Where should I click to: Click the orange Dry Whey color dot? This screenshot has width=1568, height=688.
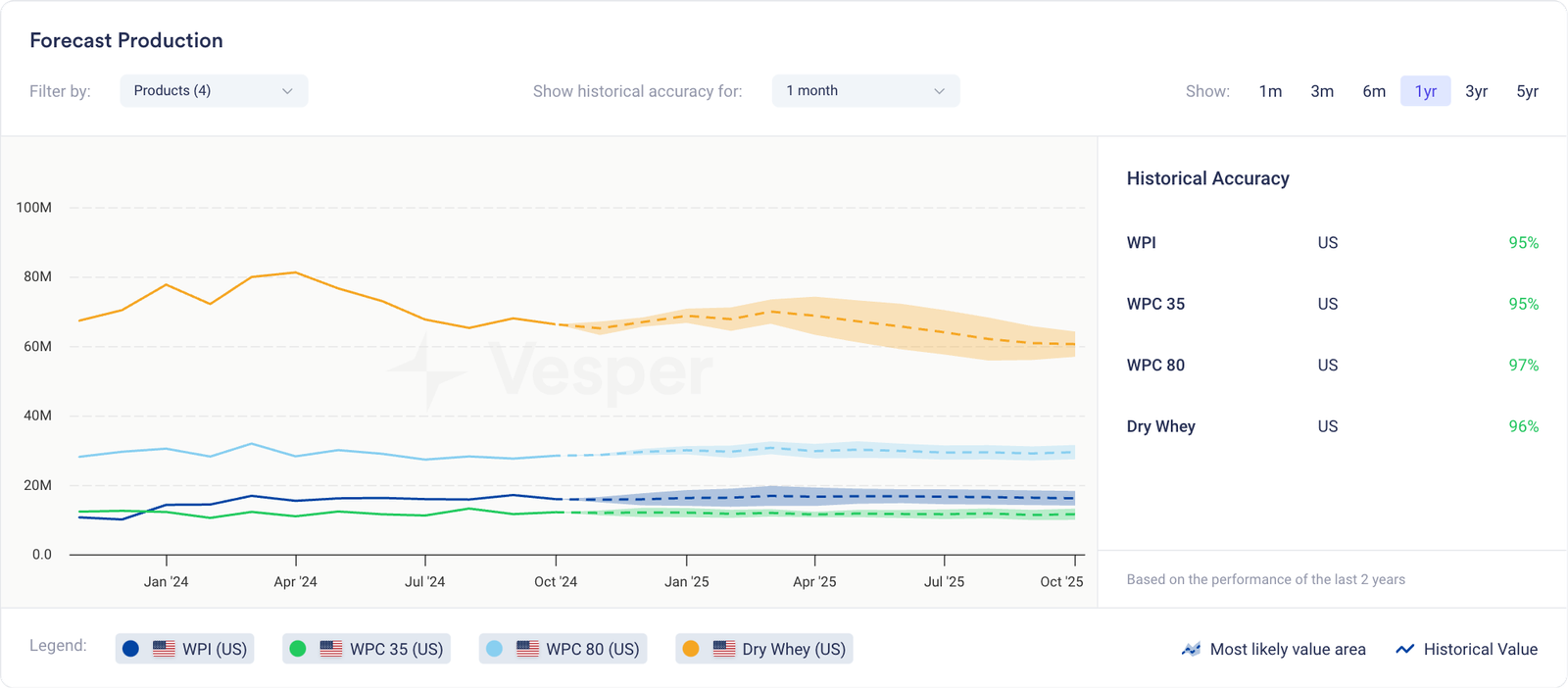[x=691, y=649]
